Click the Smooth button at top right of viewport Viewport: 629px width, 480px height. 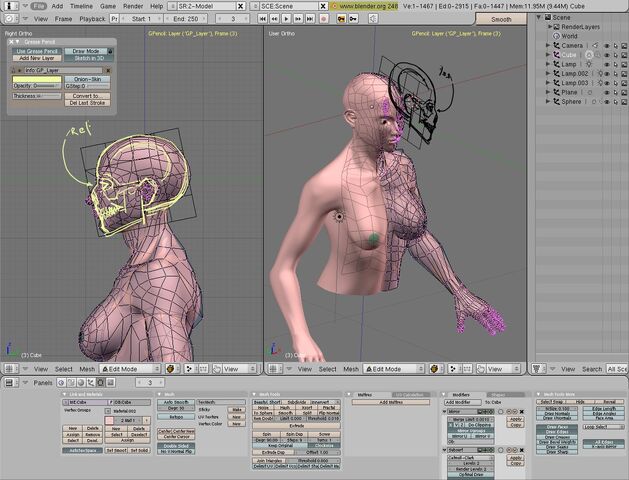pos(501,19)
